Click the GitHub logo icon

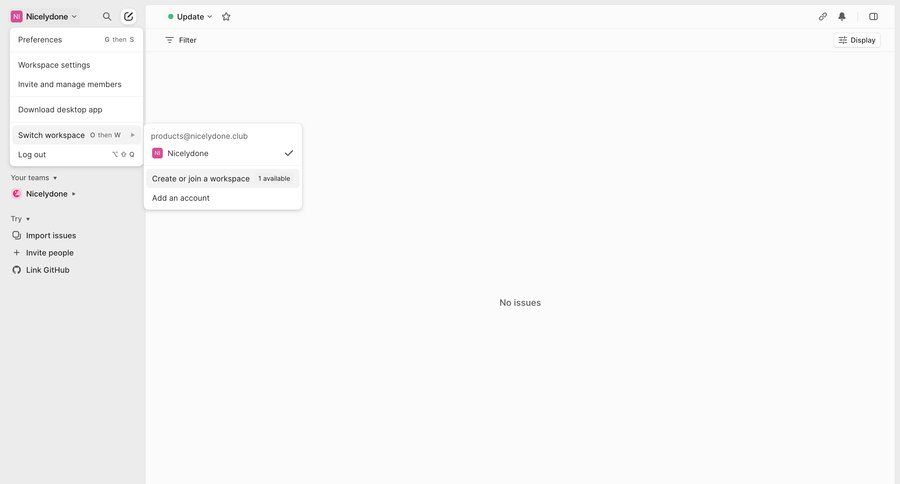pos(17,270)
